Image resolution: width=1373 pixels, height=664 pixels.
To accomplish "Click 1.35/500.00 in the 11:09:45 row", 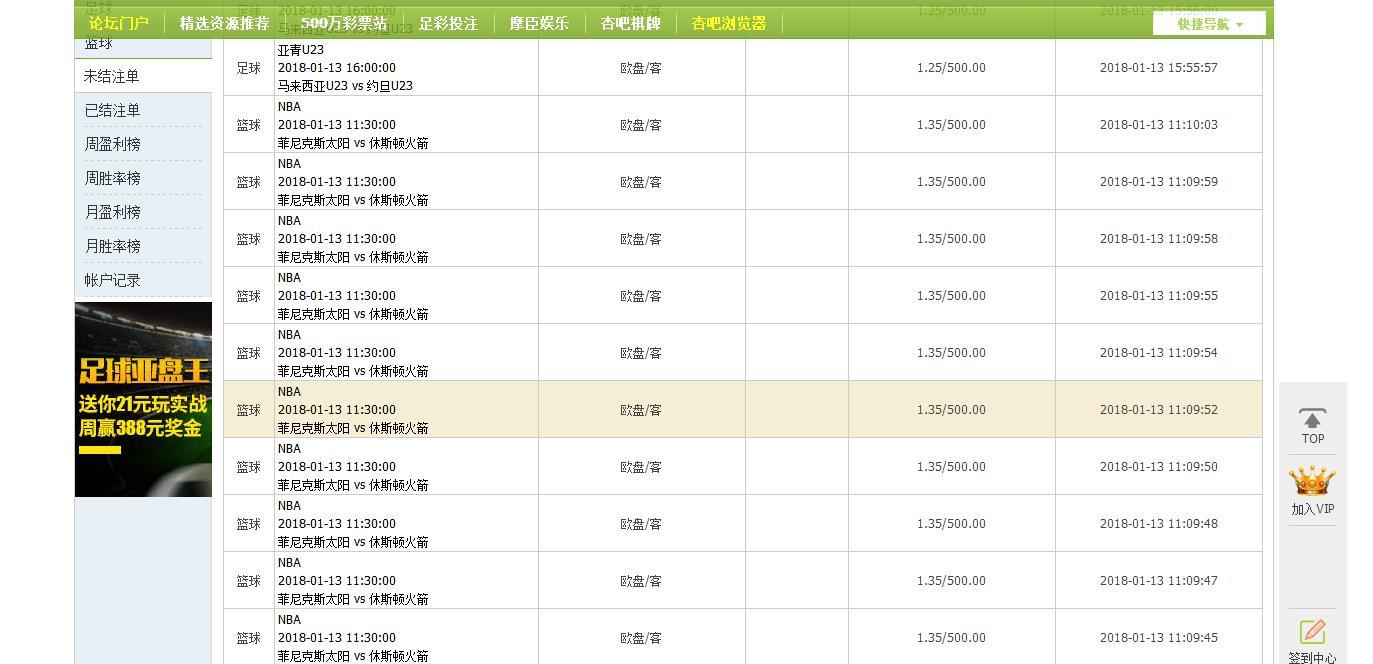I will (x=951, y=638).
